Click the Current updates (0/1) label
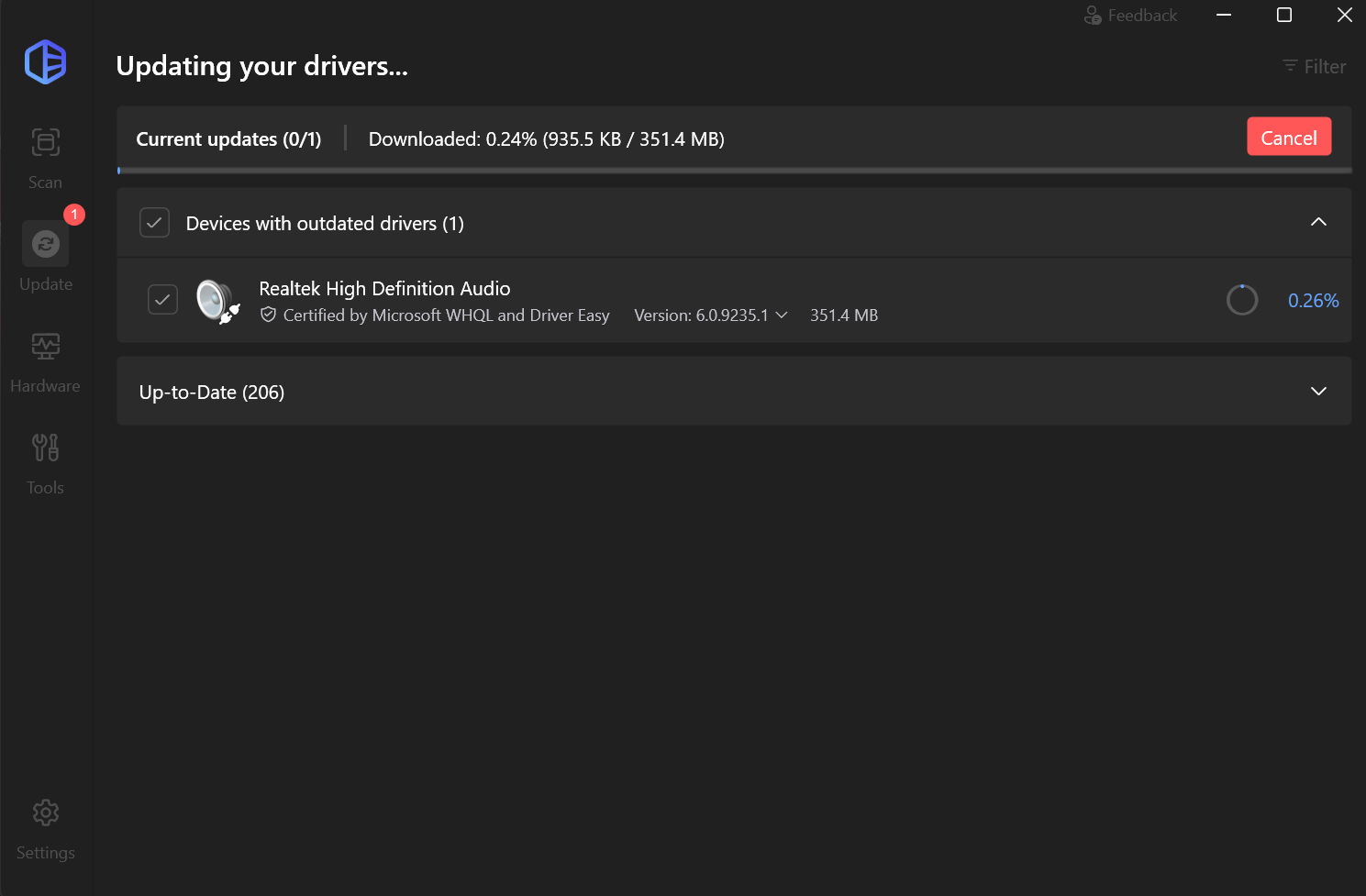This screenshot has width=1366, height=896. point(228,139)
